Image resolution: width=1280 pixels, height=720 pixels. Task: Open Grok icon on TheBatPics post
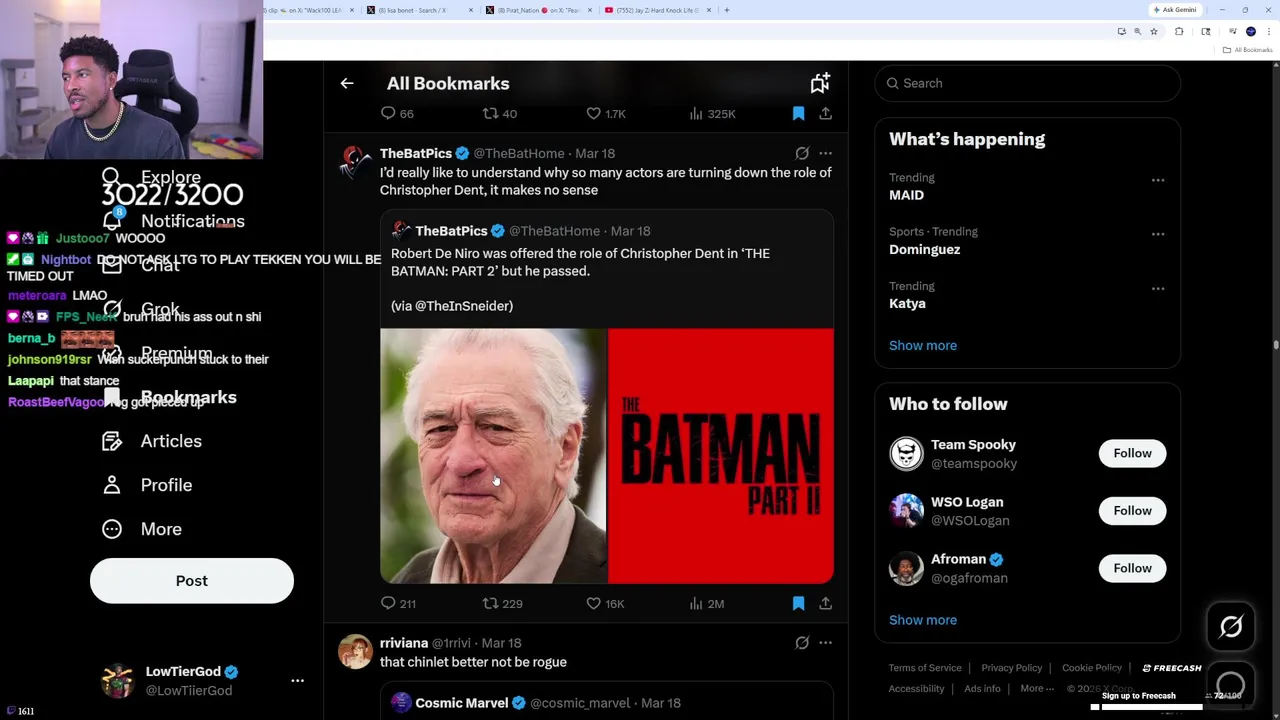[802, 154]
